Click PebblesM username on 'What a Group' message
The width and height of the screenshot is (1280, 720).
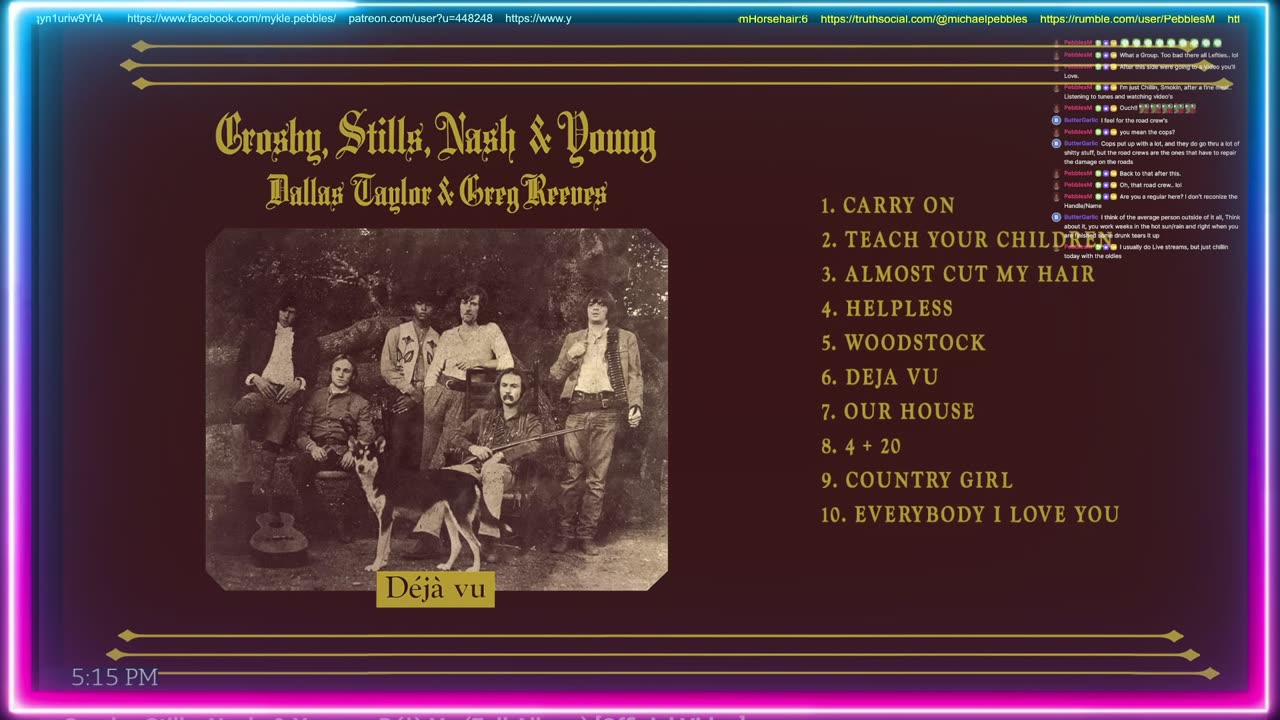tap(1078, 55)
